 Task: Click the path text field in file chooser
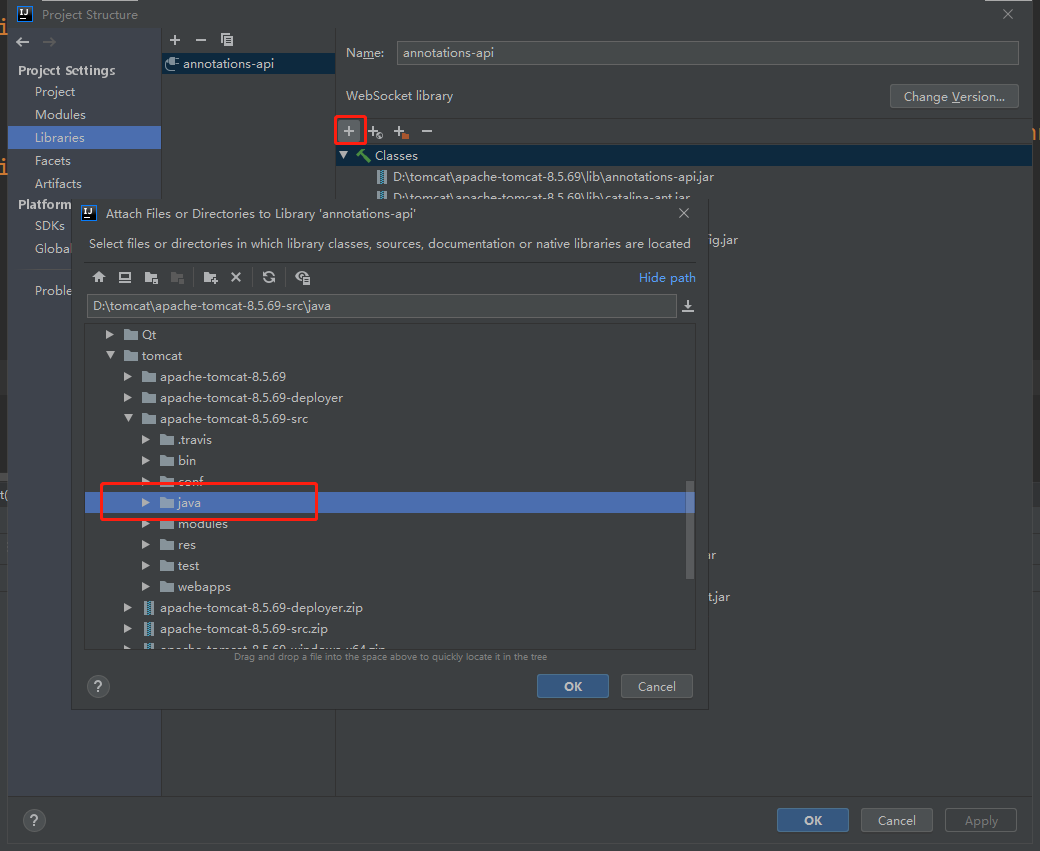pyautogui.click(x=381, y=306)
